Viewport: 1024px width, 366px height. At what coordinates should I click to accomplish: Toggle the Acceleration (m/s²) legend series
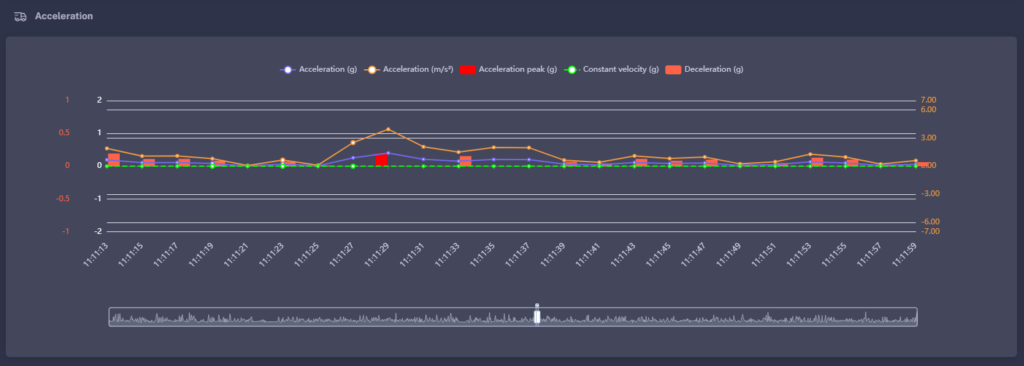(x=409, y=69)
